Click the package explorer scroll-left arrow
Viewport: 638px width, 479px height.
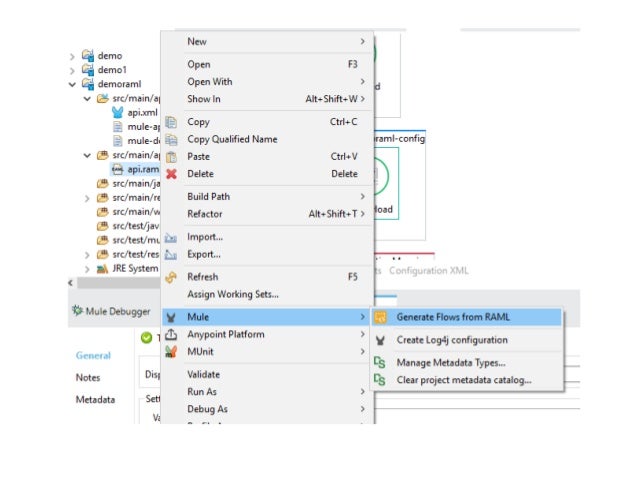(x=70, y=283)
